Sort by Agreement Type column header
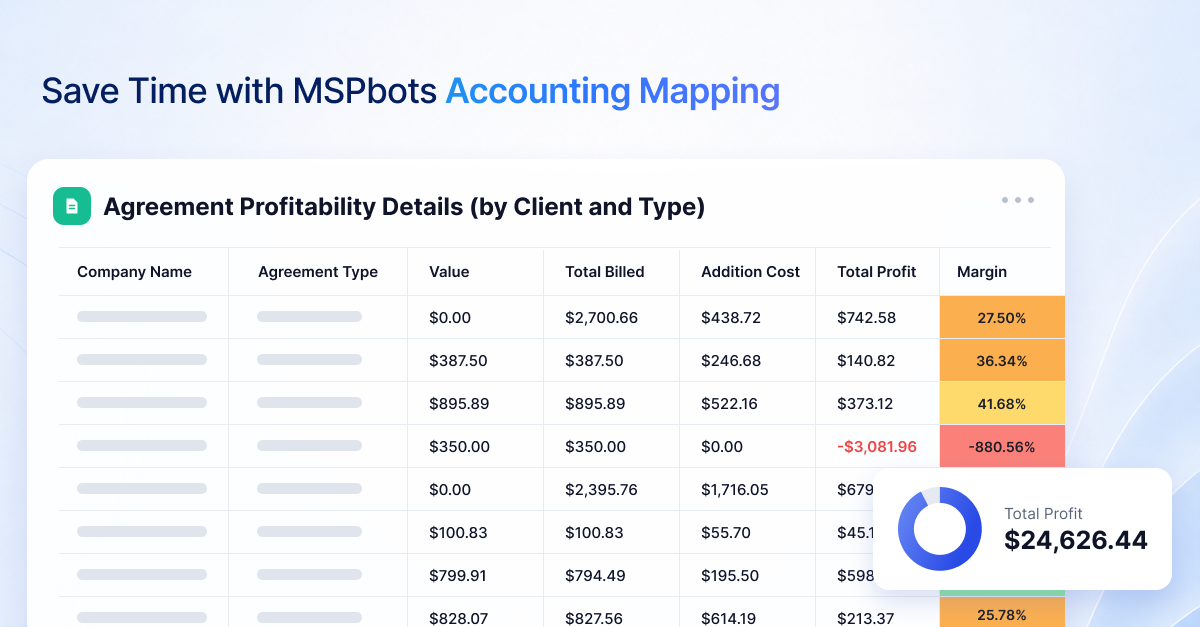The height and width of the screenshot is (627, 1200). (318, 272)
